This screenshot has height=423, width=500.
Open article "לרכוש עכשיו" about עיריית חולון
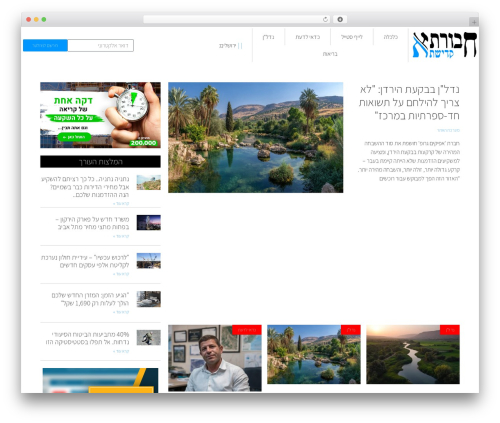85,261
